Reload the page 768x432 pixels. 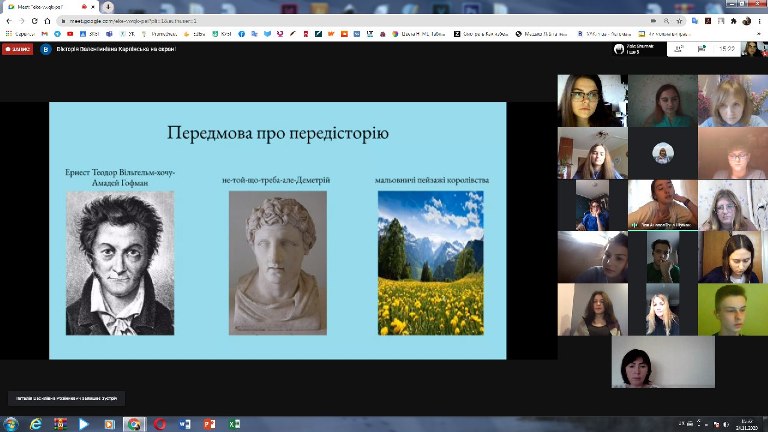tap(33, 20)
